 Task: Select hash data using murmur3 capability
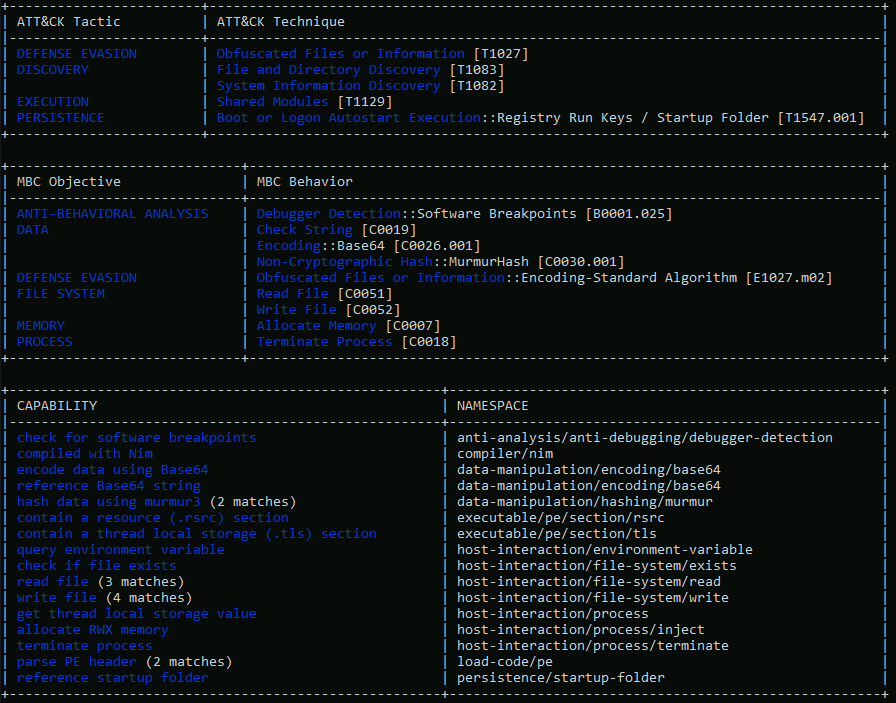(109, 502)
